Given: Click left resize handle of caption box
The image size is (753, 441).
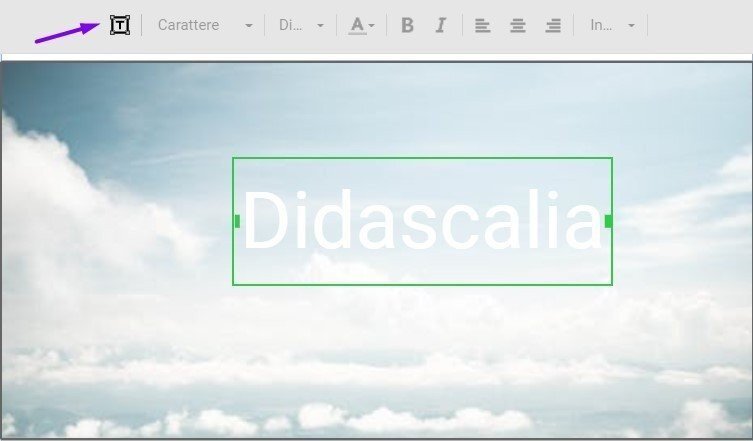Looking at the screenshot, I should [x=237, y=221].
